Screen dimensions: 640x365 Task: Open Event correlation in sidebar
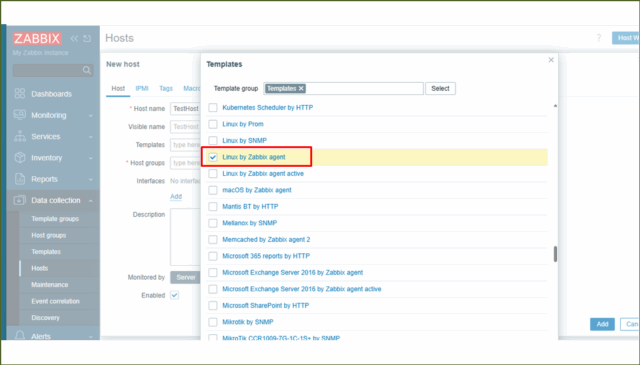[x=56, y=301]
